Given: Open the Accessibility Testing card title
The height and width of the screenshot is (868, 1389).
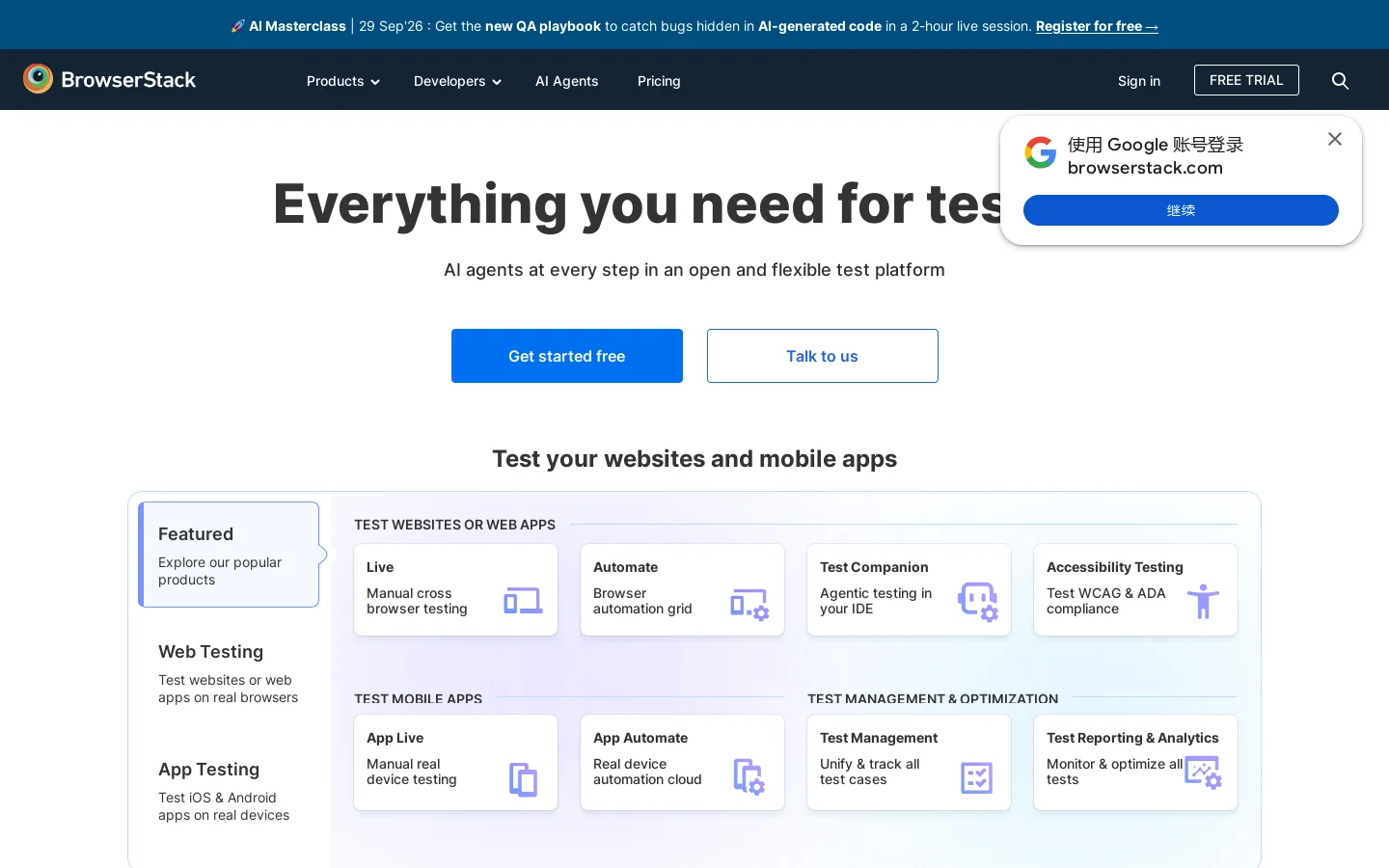Looking at the screenshot, I should (1115, 567).
